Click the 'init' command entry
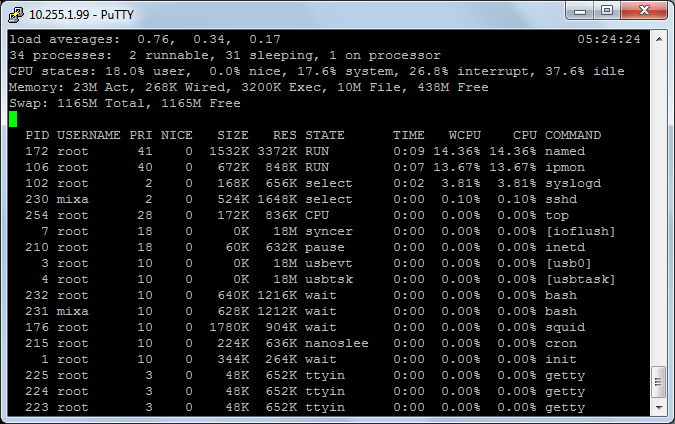 point(561,359)
